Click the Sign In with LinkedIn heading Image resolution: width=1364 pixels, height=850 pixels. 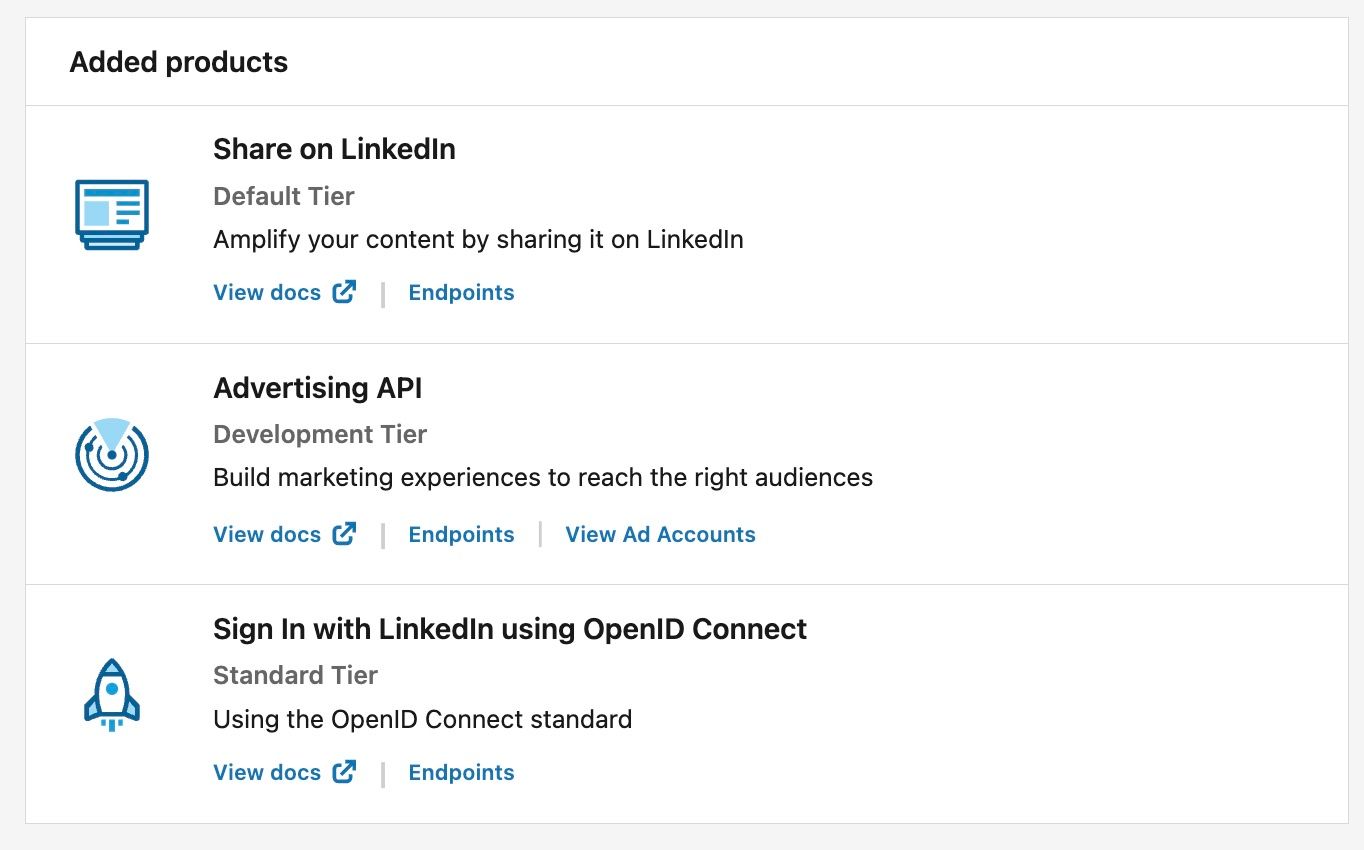(510, 629)
